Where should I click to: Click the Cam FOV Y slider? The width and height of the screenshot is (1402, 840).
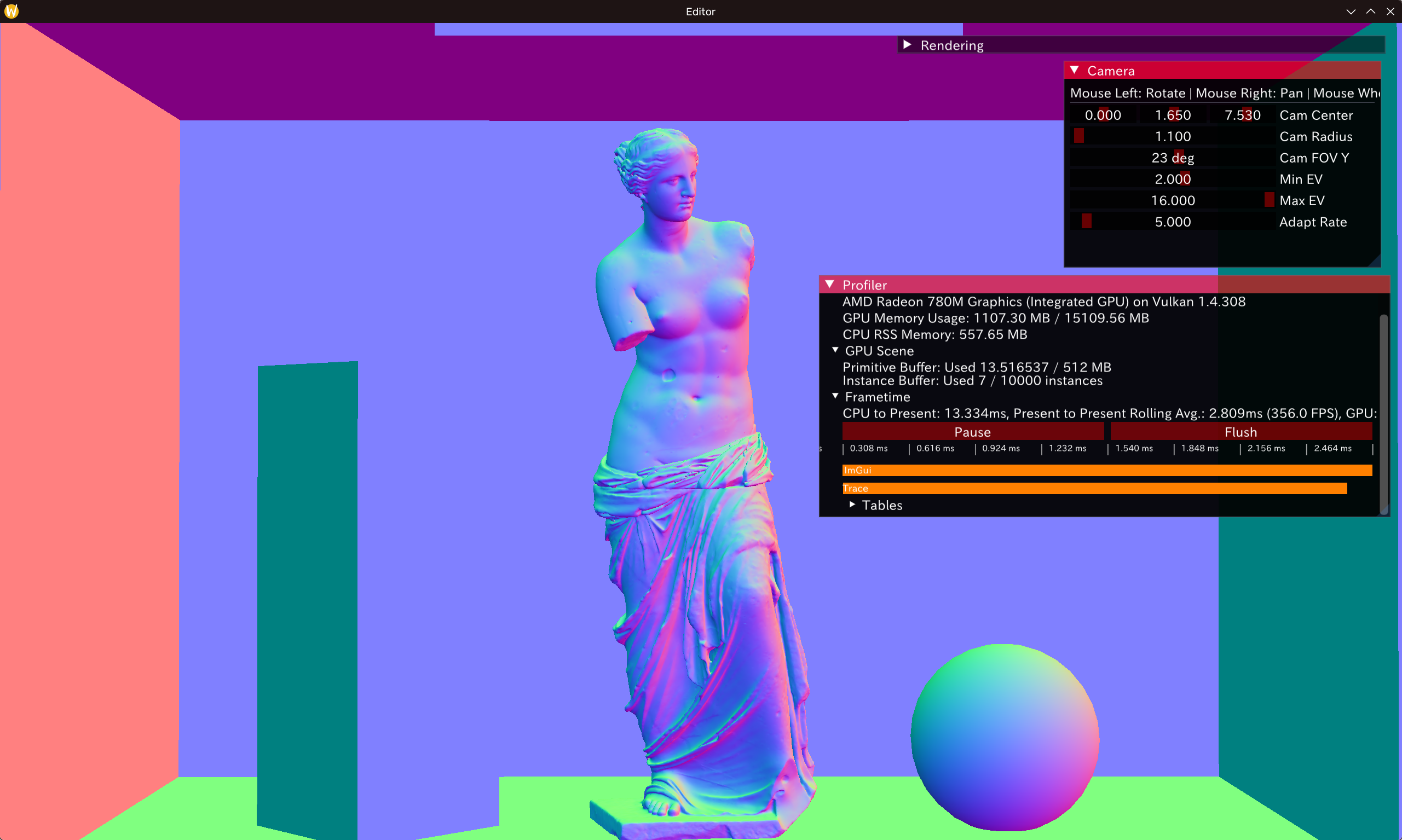pos(1172,158)
